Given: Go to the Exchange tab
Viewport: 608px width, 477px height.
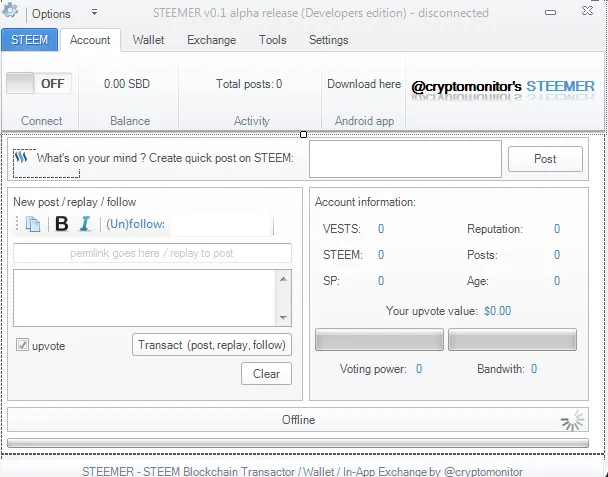Looking at the screenshot, I should point(212,40).
